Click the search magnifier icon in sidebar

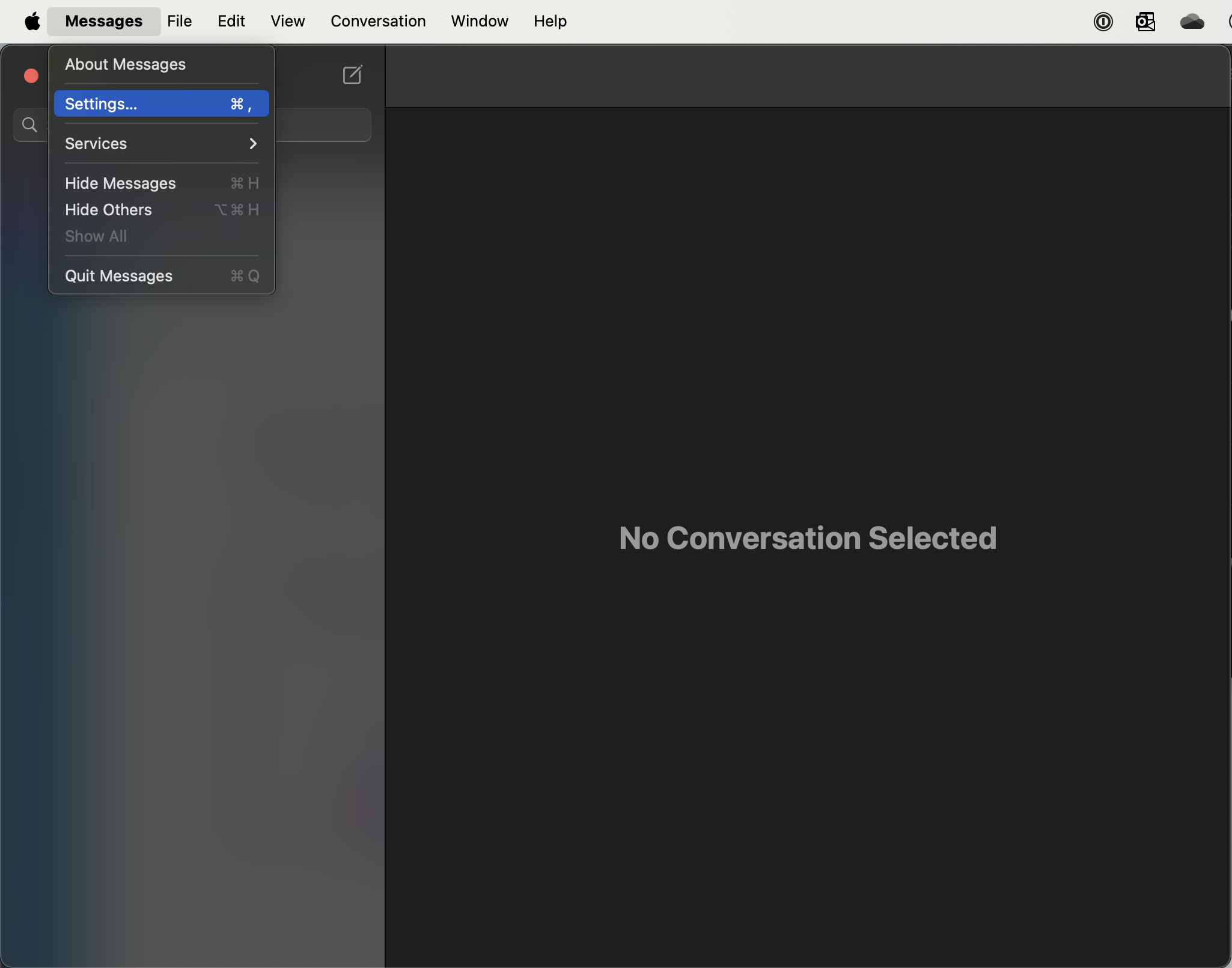(29, 124)
